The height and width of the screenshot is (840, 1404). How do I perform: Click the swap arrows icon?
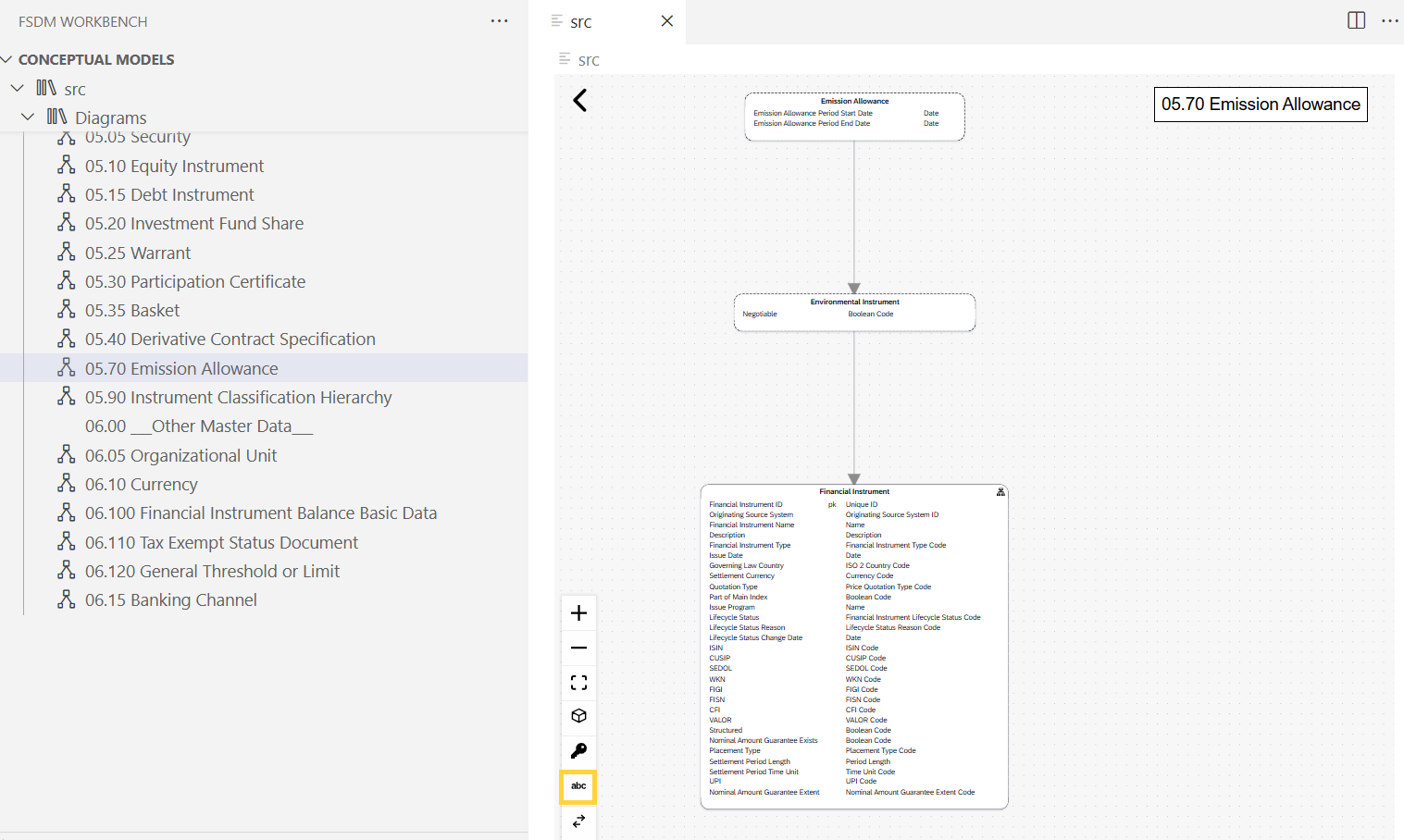point(578,821)
